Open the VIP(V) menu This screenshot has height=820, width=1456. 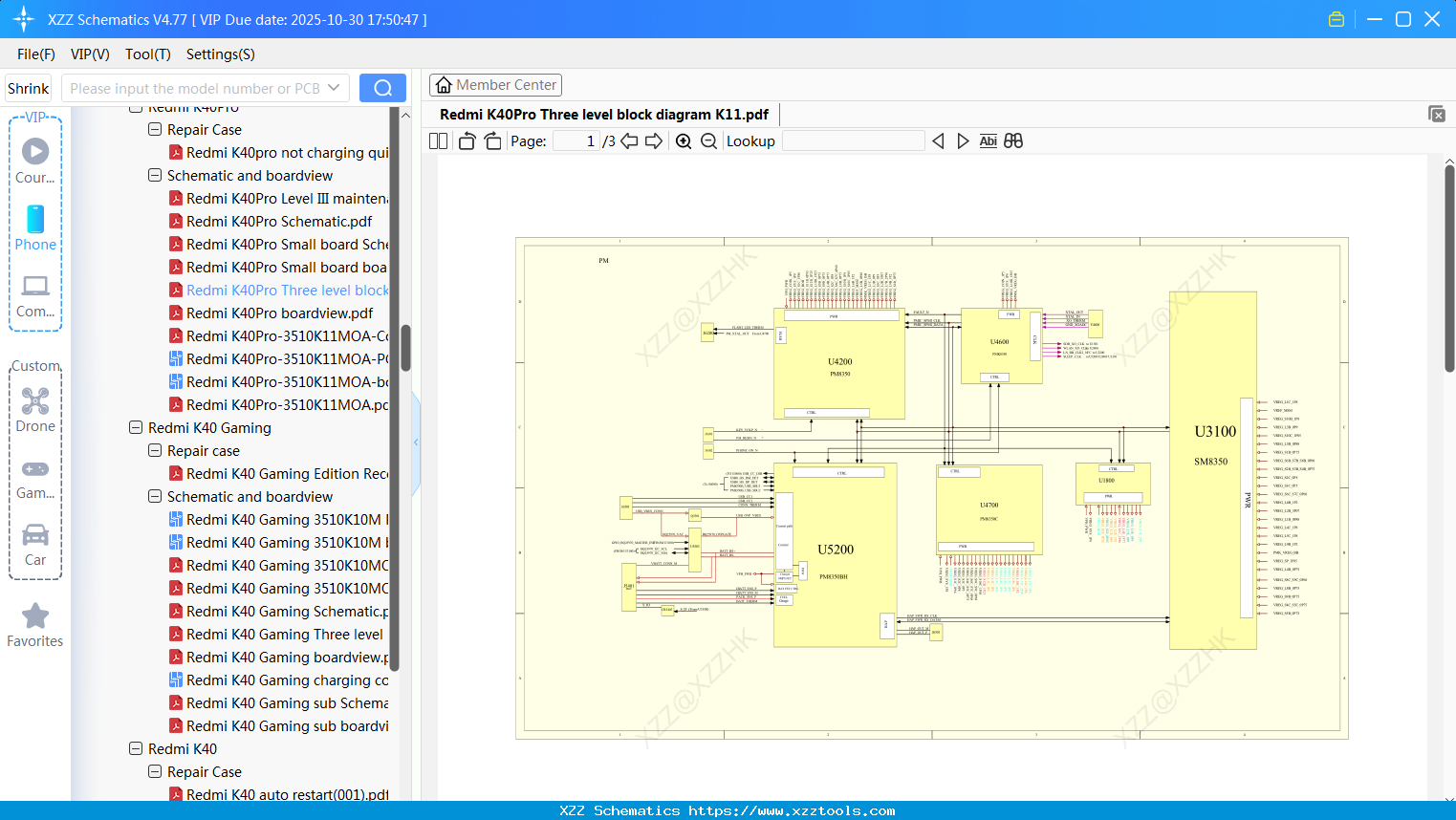click(x=89, y=54)
